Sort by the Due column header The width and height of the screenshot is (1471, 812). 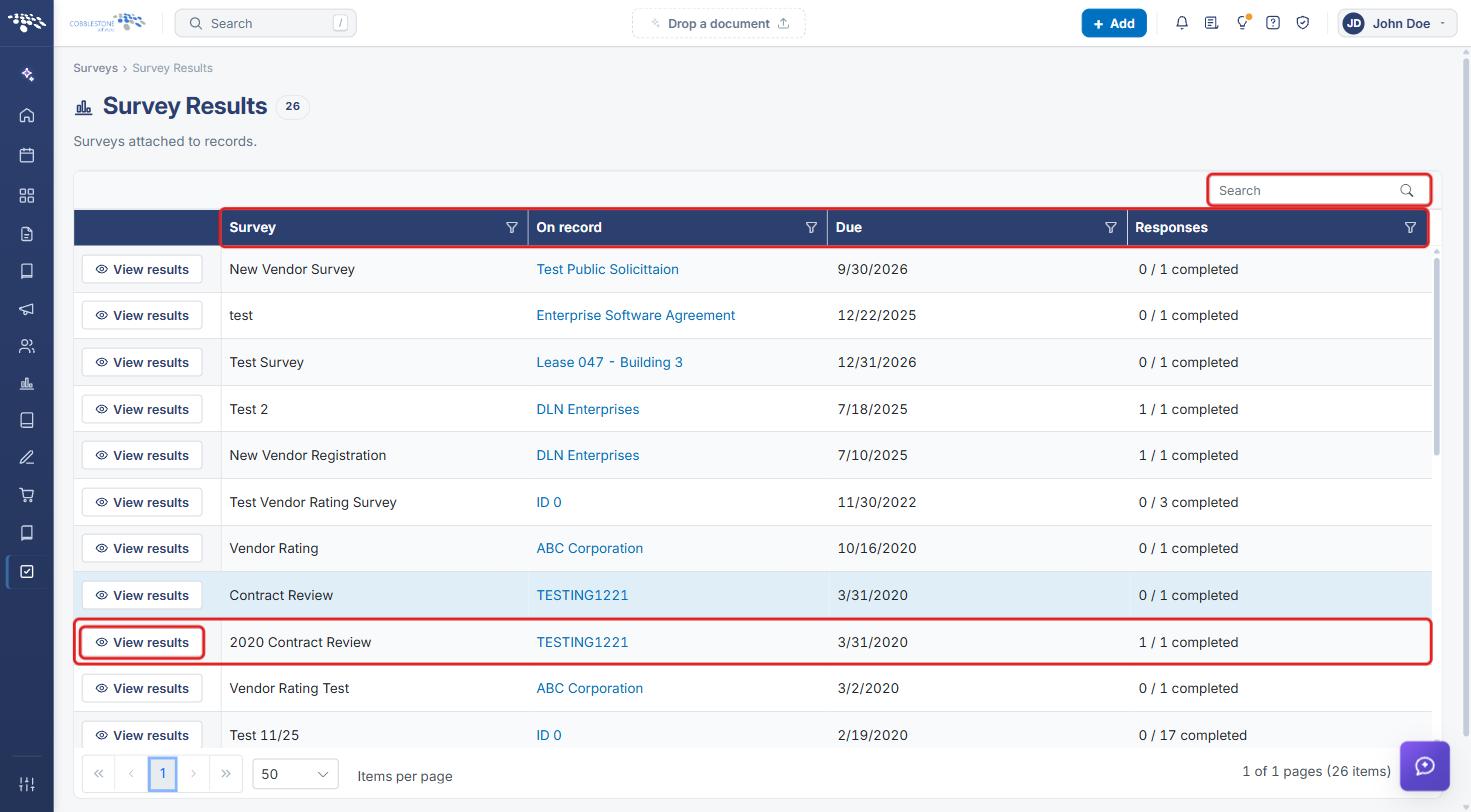coord(848,228)
